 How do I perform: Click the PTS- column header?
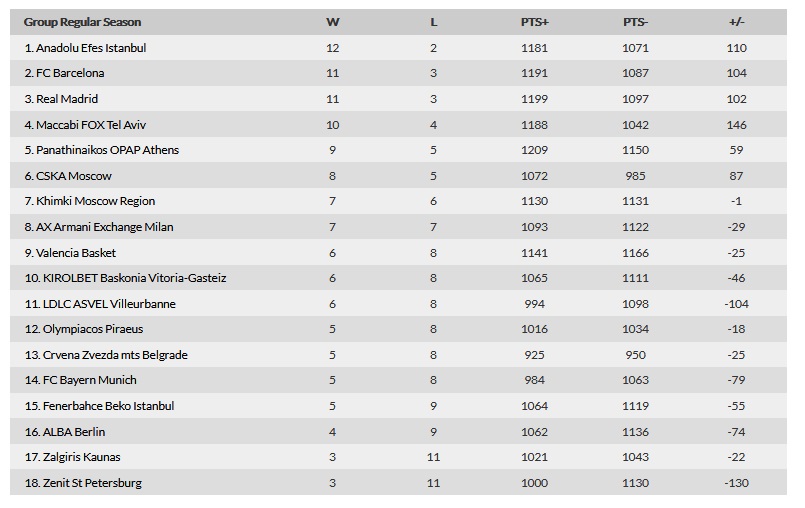tap(636, 22)
